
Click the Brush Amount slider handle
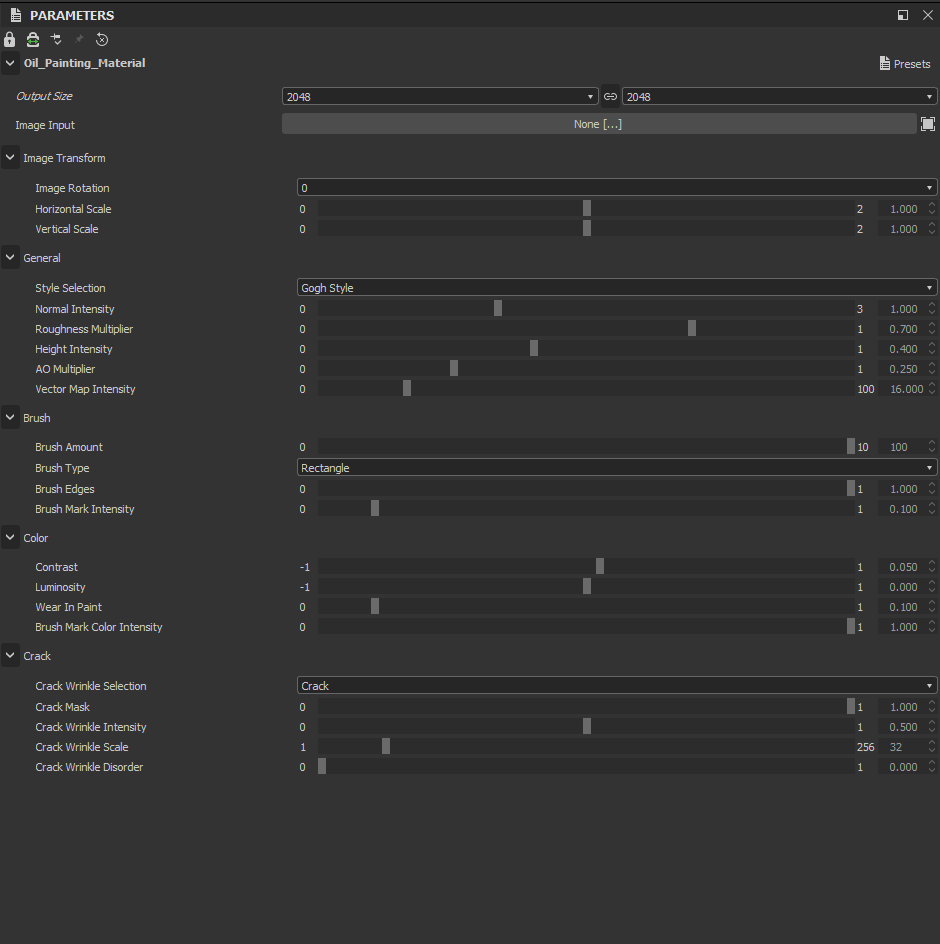point(851,446)
